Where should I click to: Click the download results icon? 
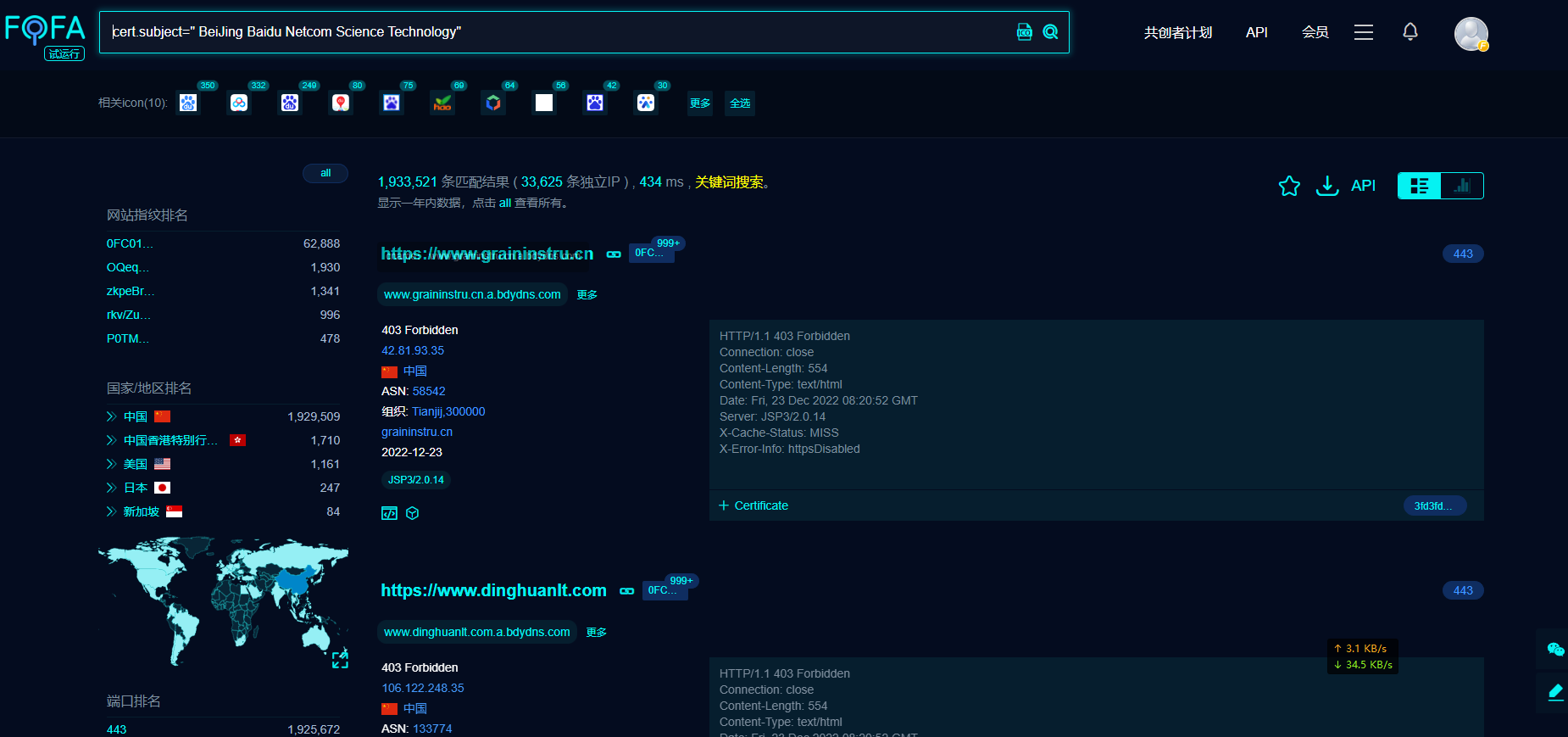coord(1326,186)
